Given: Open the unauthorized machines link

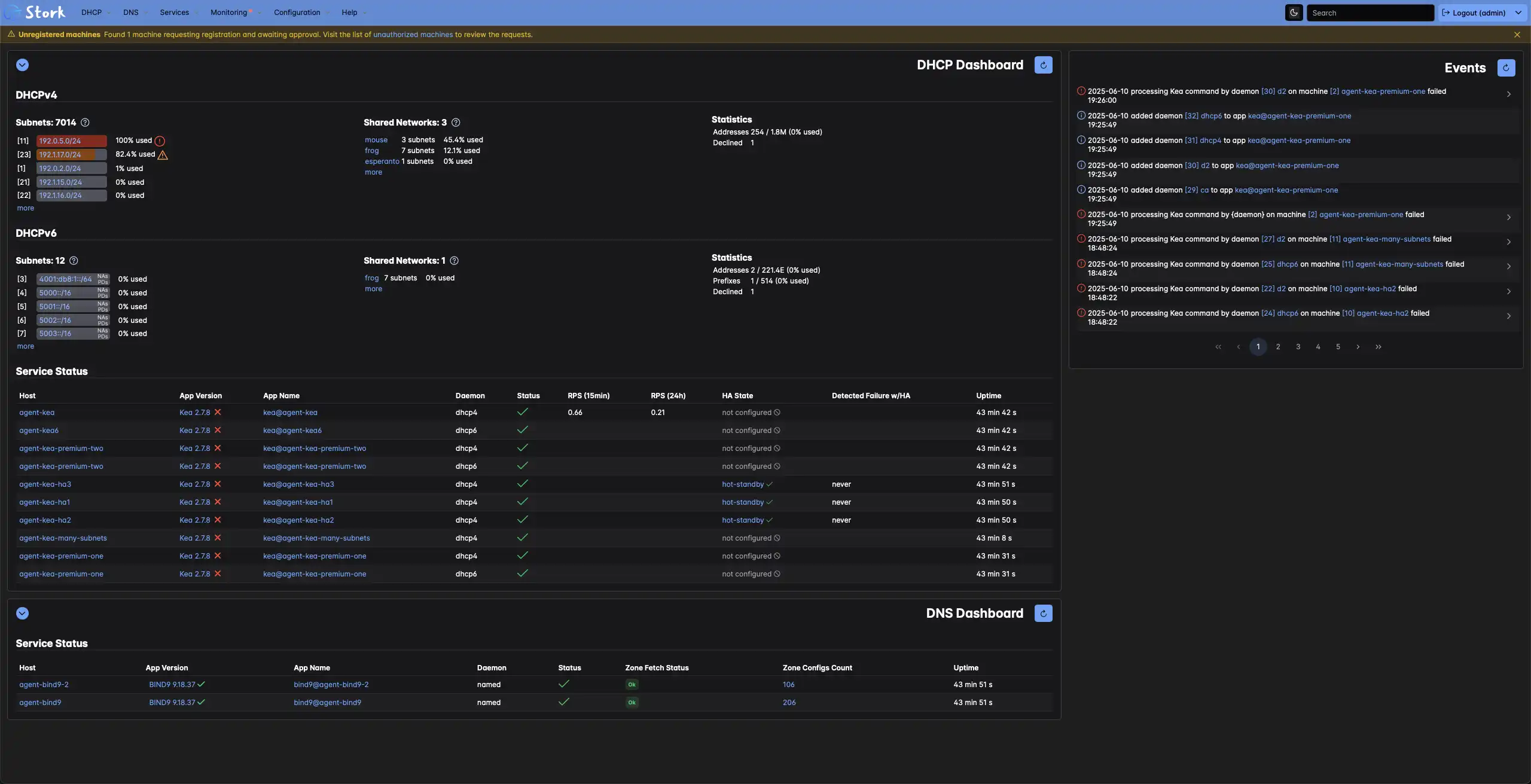Looking at the screenshot, I should (x=413, y=35).
